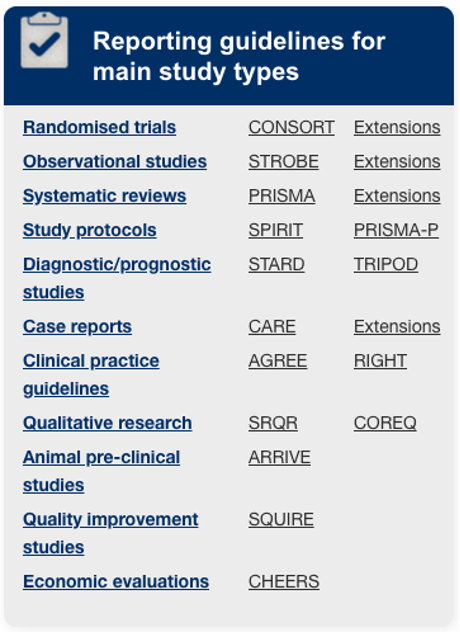Image resolution: width=460 pixels, height=632 pixels.
Task: Open the PRISMA-P link
Action: coord(396,230)
